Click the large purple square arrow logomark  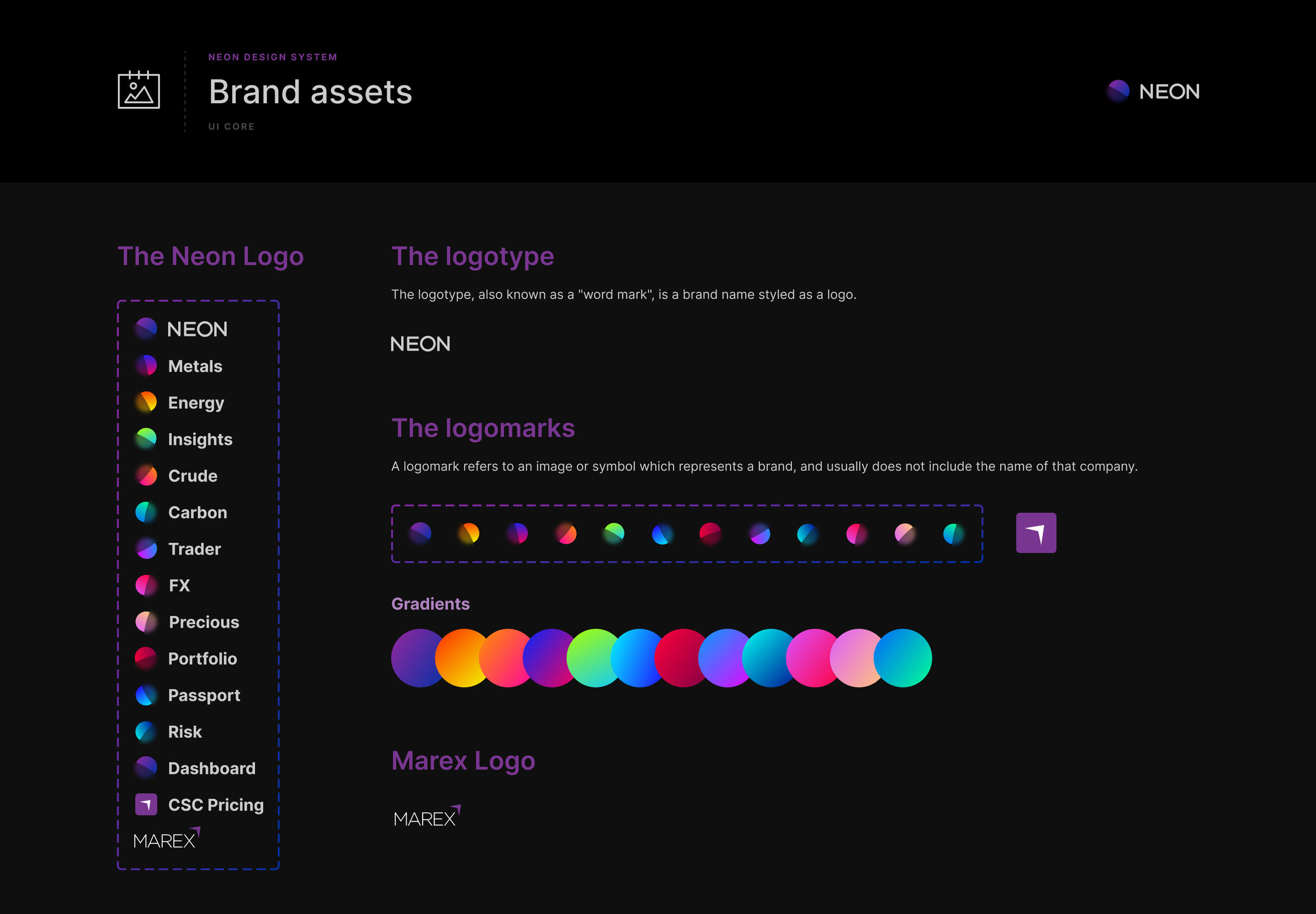point(1036,533)
